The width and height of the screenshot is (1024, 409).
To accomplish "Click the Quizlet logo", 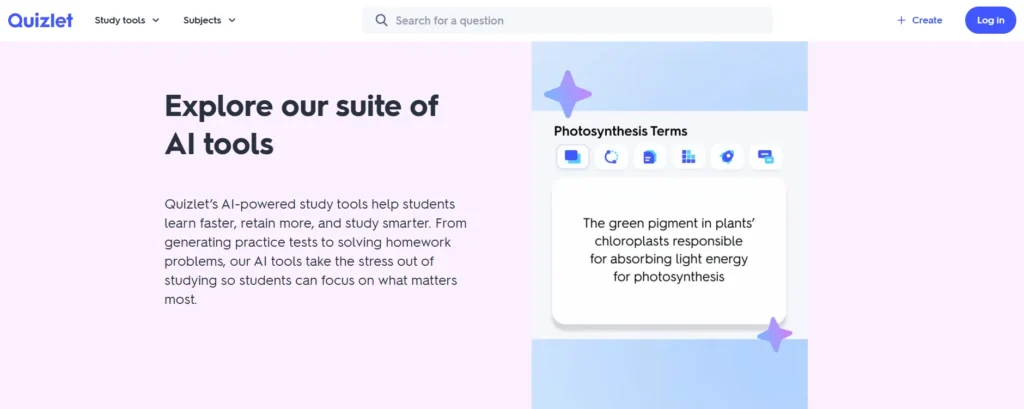I will point(40,20).
